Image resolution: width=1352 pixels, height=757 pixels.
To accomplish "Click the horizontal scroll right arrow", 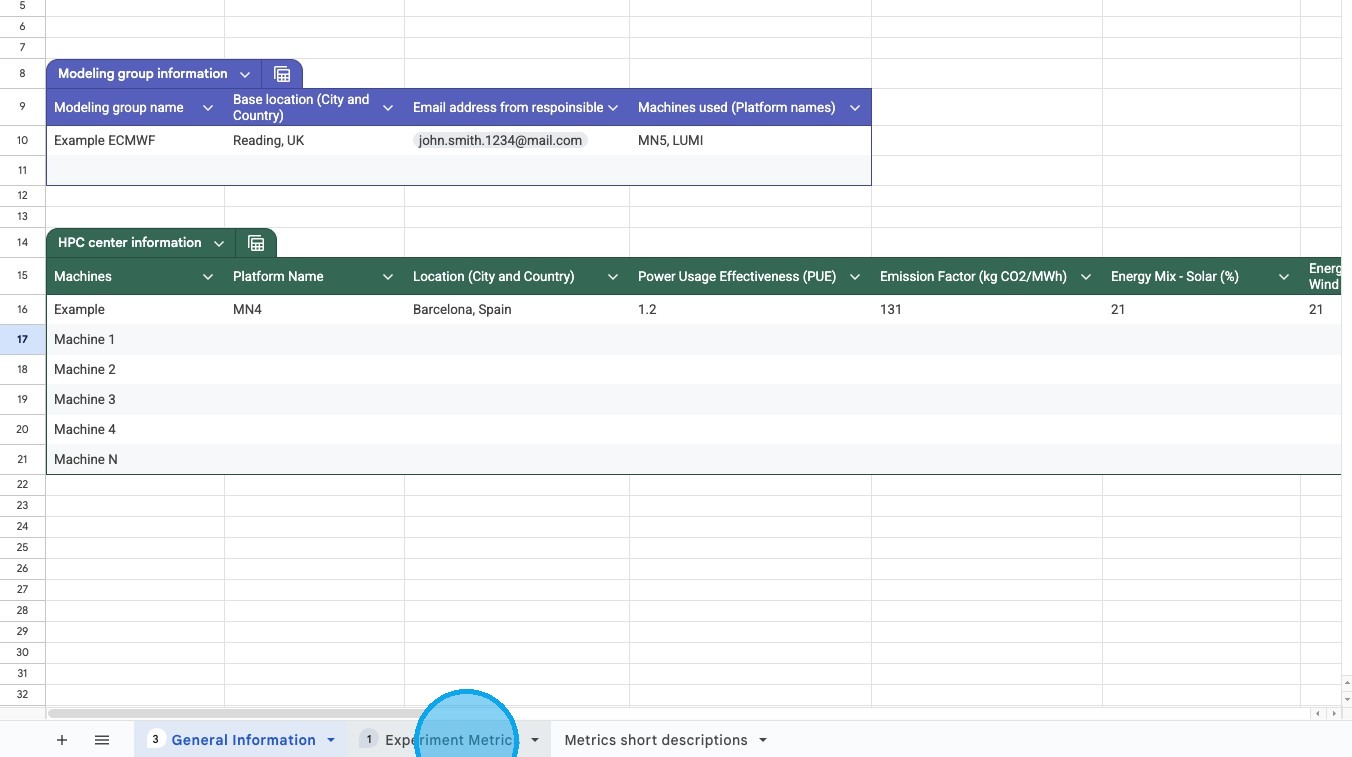I will click(1333, 713).
